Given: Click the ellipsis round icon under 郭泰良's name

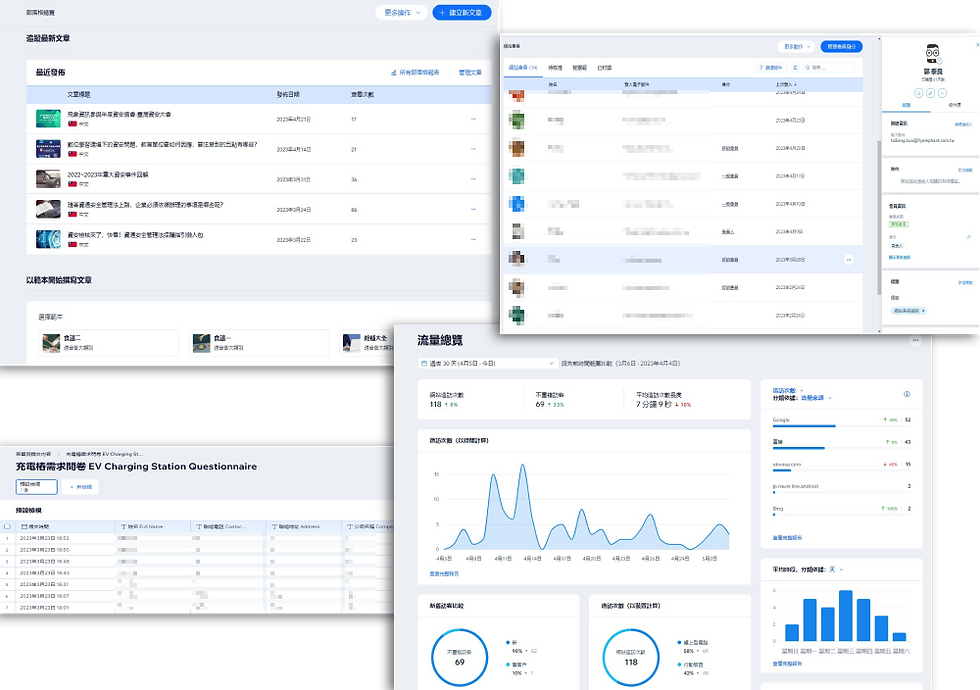Looking at the screenshot, I should tap(942, 92).
